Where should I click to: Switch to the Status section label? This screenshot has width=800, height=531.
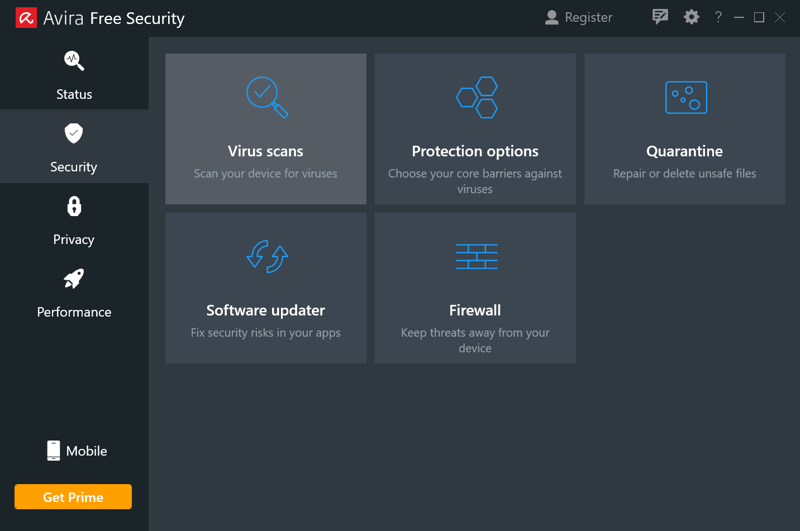74,94
